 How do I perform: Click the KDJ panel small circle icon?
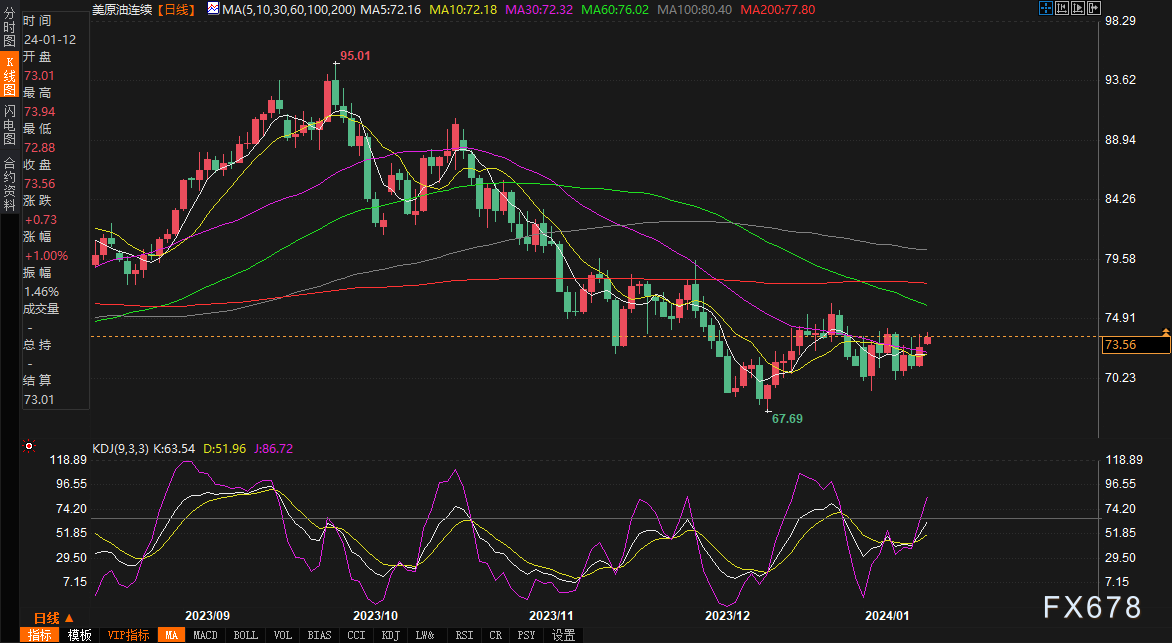(28, 447)
